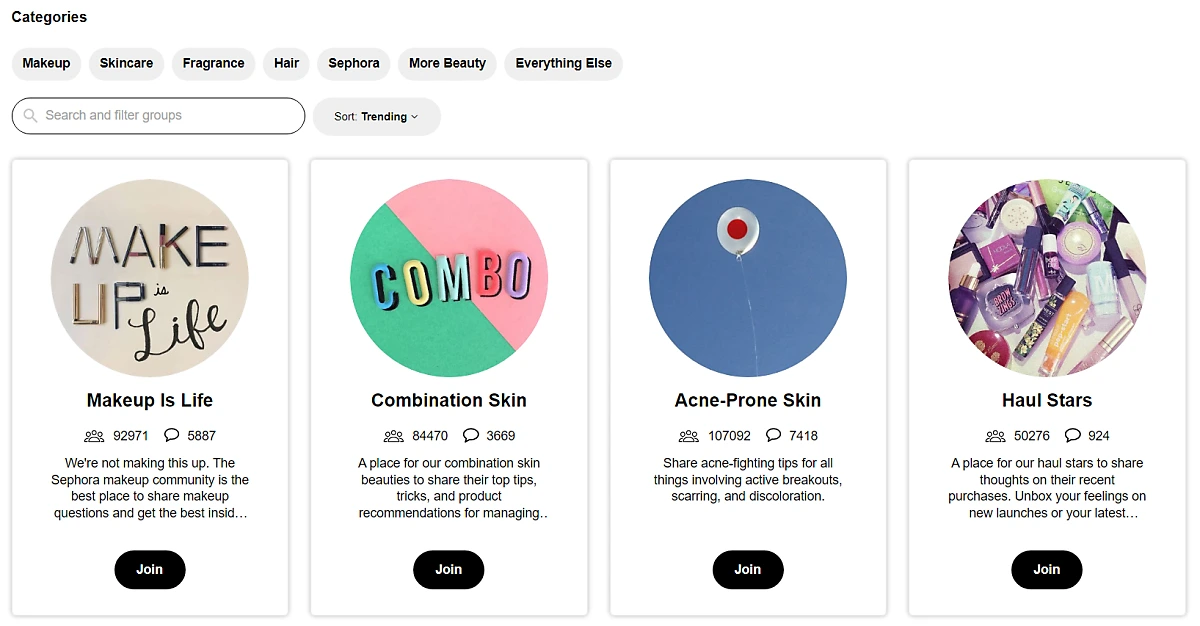Click comments icon on Acne-Prone Skin card

click(x=773, y=435)
